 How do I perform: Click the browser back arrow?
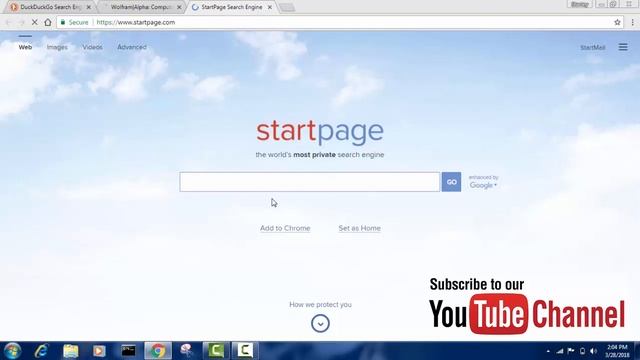tap(9, 22)
